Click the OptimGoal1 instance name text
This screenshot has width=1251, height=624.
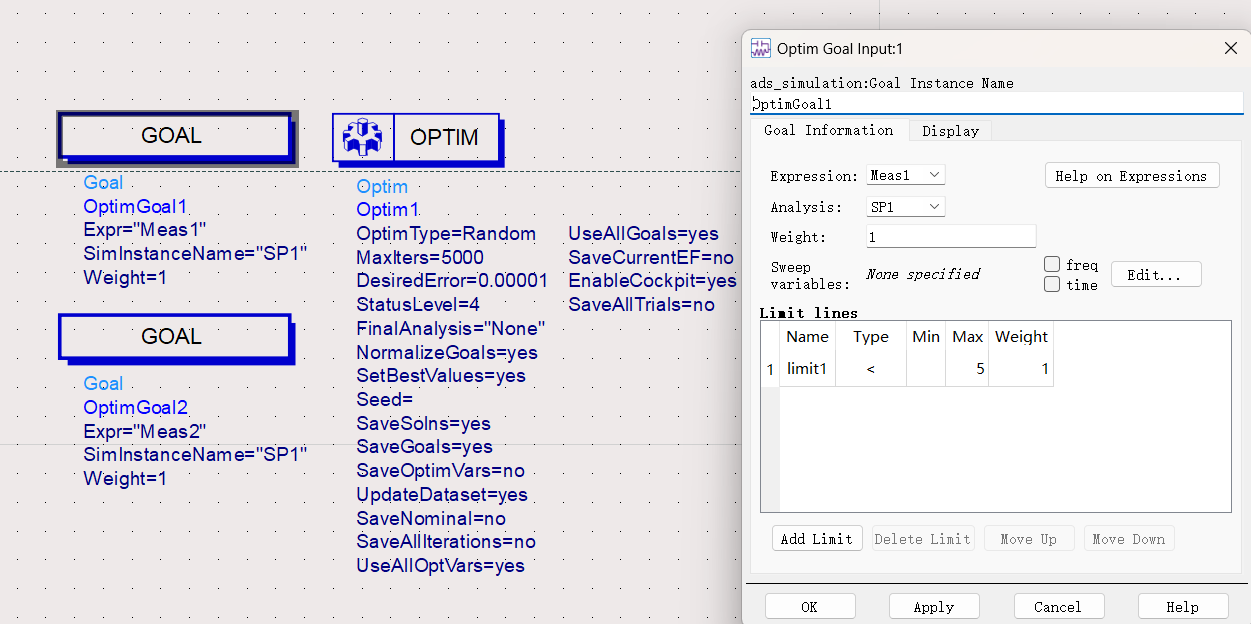point(135,207)
